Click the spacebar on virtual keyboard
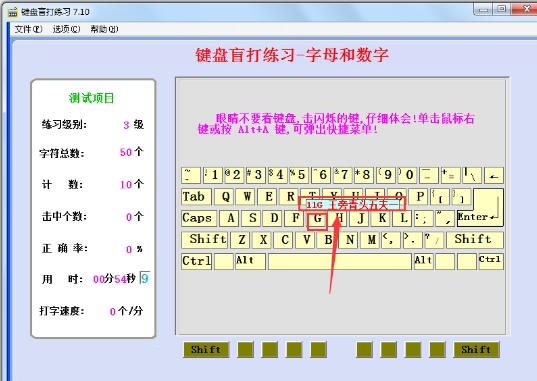Image resolution: width=537 pixels, height=381 pixels. [339, 261]
